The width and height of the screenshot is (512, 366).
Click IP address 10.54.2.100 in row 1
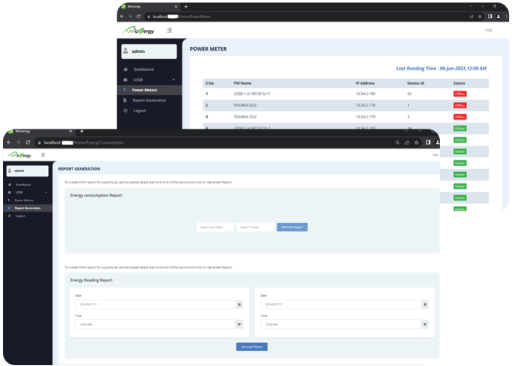point(366,94)
